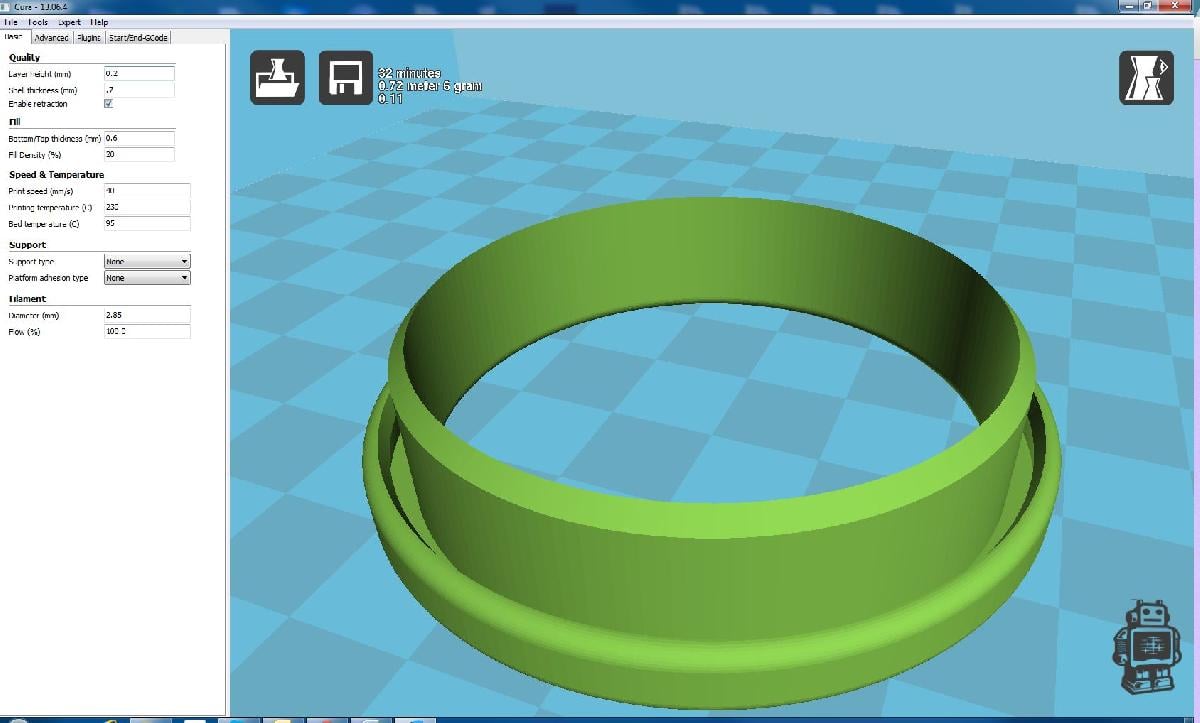Click the Save toolpath floppy disk icon

click(x=345, y=78)
